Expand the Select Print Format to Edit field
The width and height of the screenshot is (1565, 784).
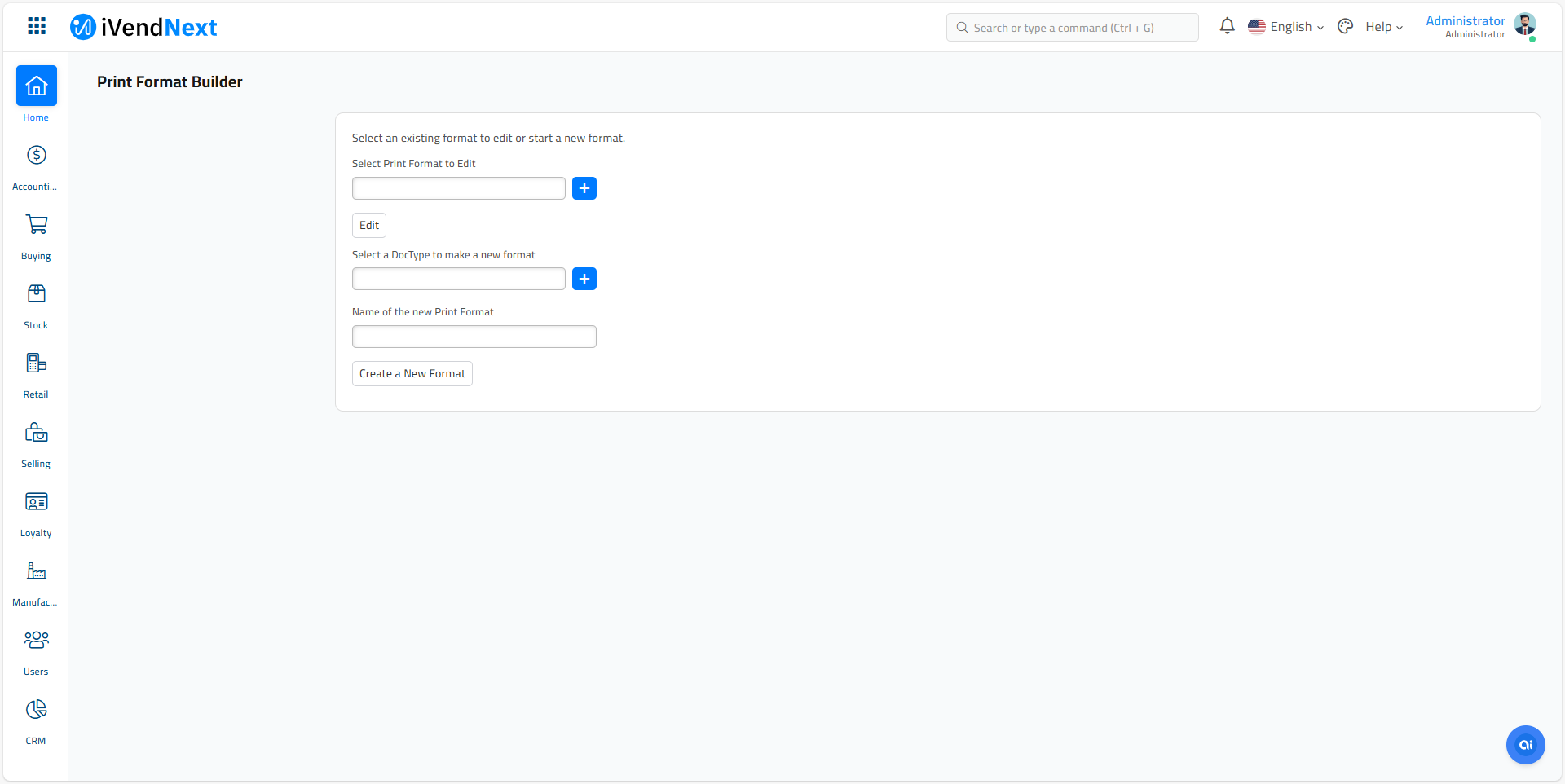pos(458,187)
